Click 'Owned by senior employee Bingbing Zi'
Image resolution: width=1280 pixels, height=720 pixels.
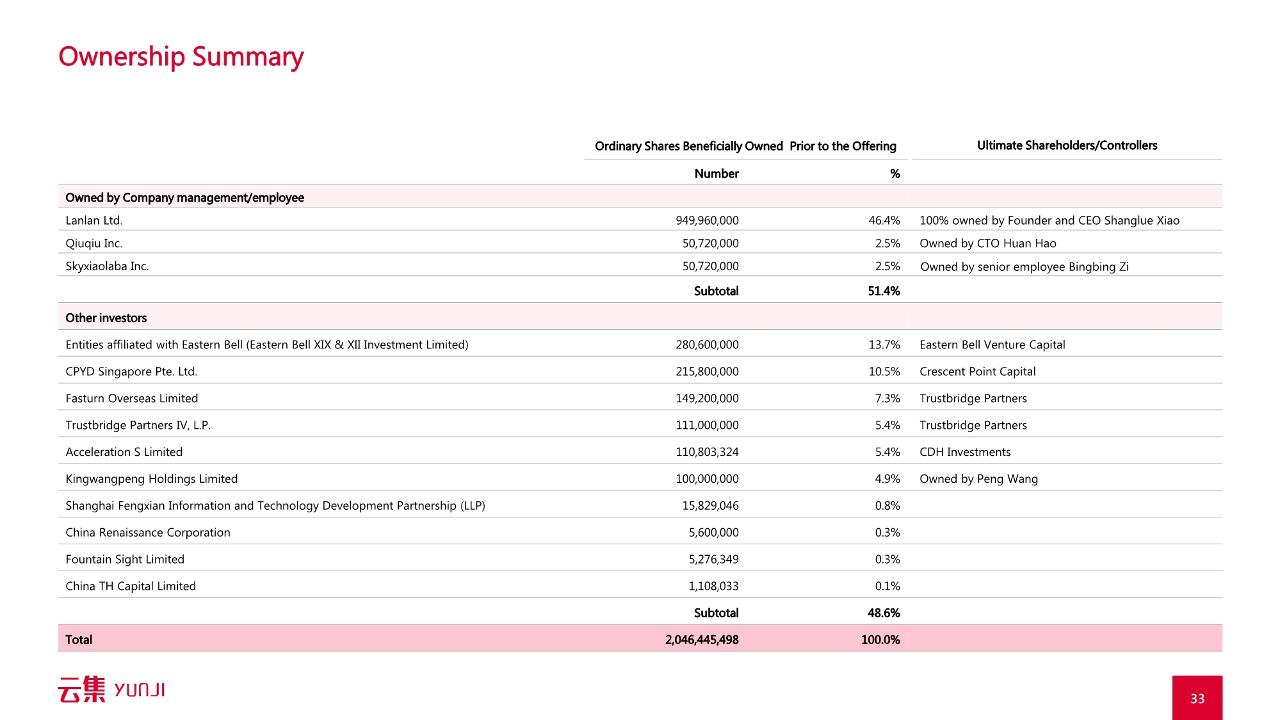click(x=1024, y=266)
